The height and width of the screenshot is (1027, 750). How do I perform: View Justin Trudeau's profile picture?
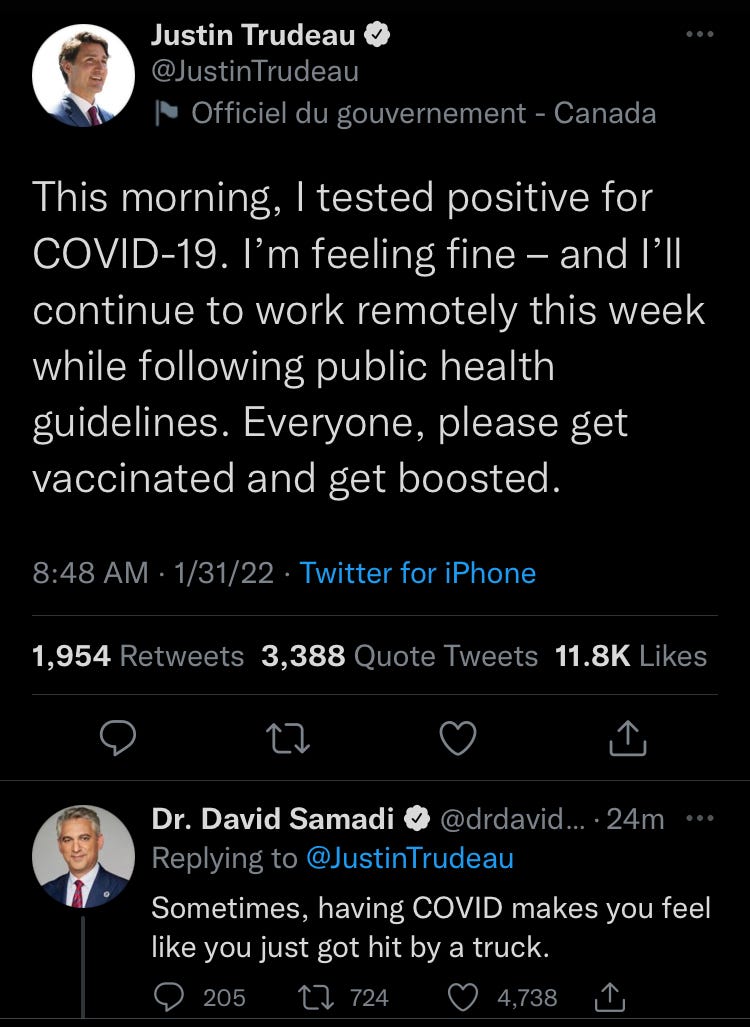point(83,75)
